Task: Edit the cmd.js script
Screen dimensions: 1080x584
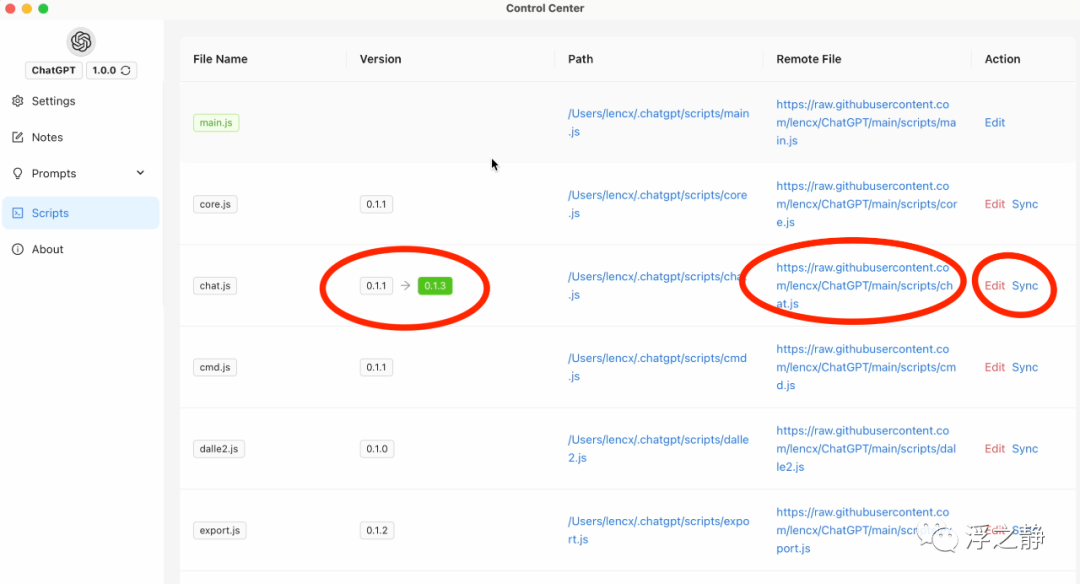Action: [x=995, y=367]
